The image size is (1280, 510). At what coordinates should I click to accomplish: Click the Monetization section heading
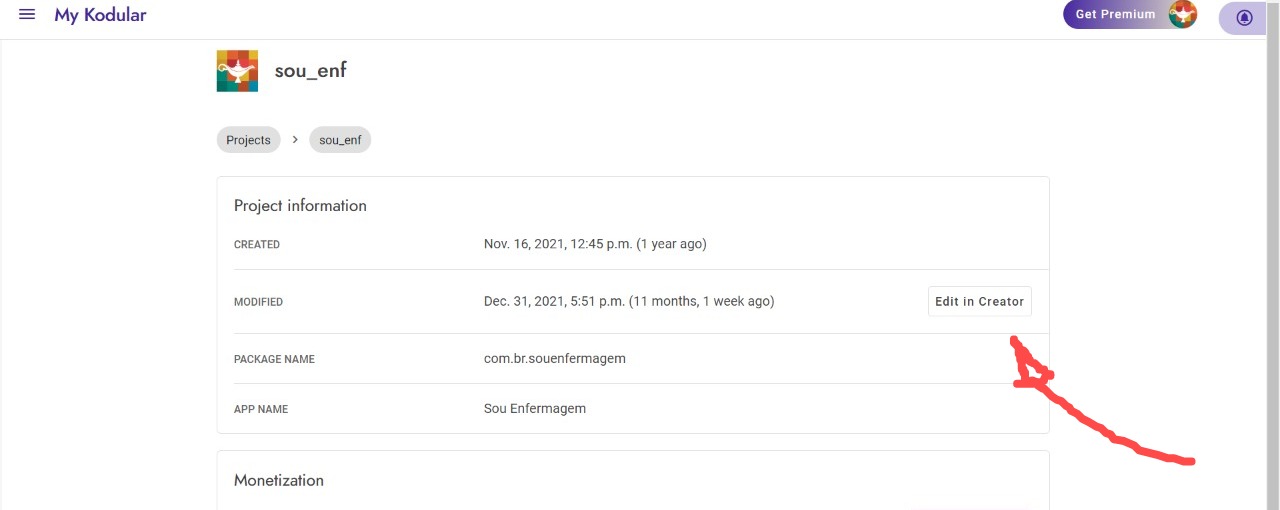coord(279,480)
